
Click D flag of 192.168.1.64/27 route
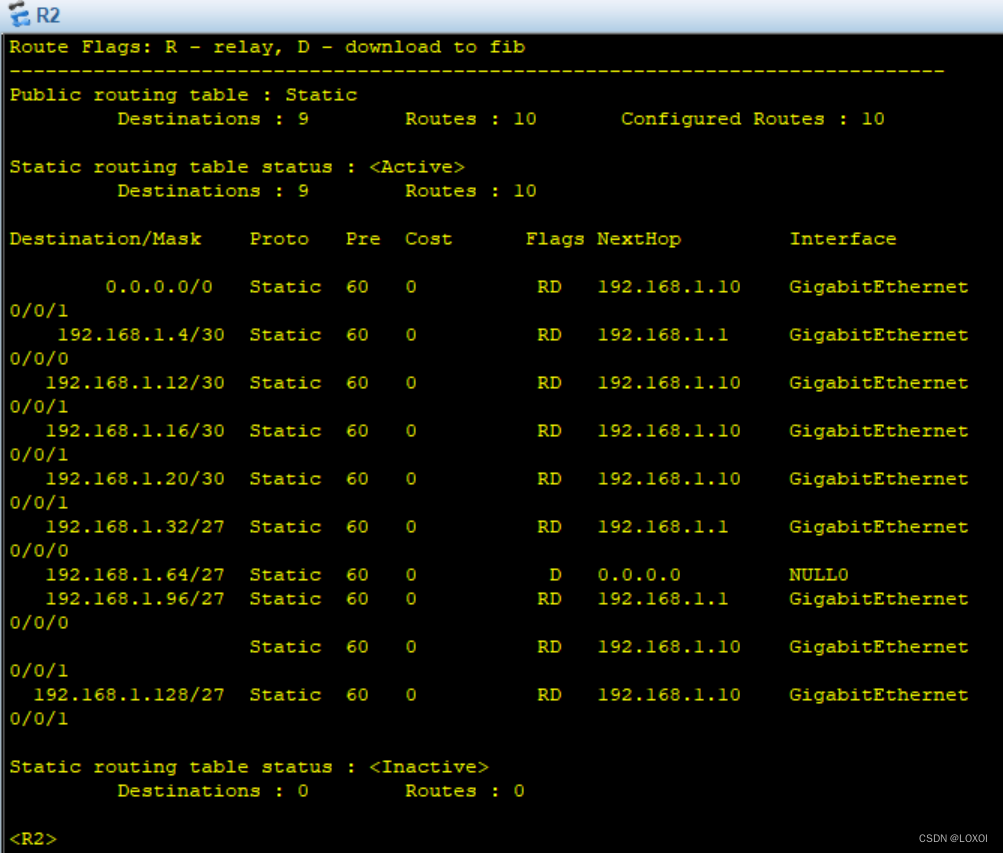click(555, 574)
